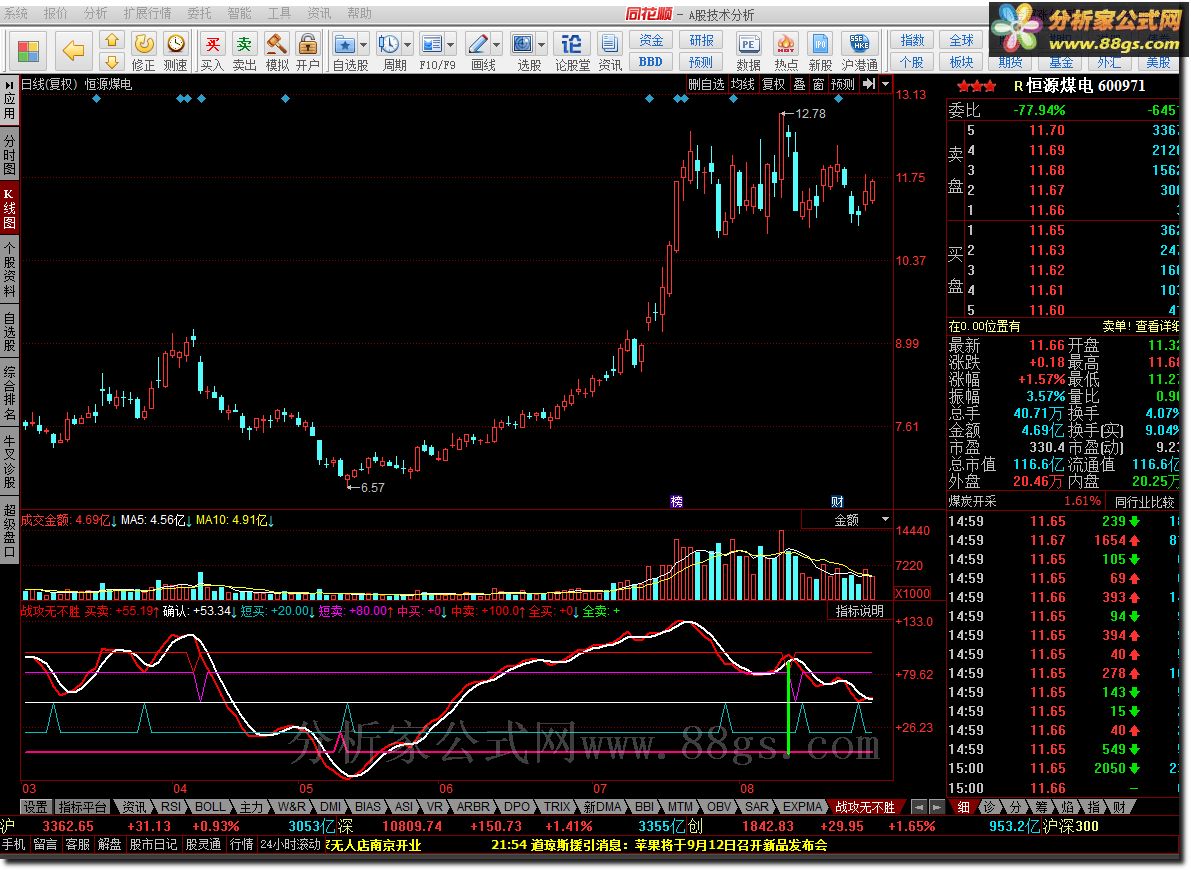The height and width of the screenshot is (870, 1191).
Task: Select the 画线 drawing pencil tool
Action: click(x=478, y=44)
